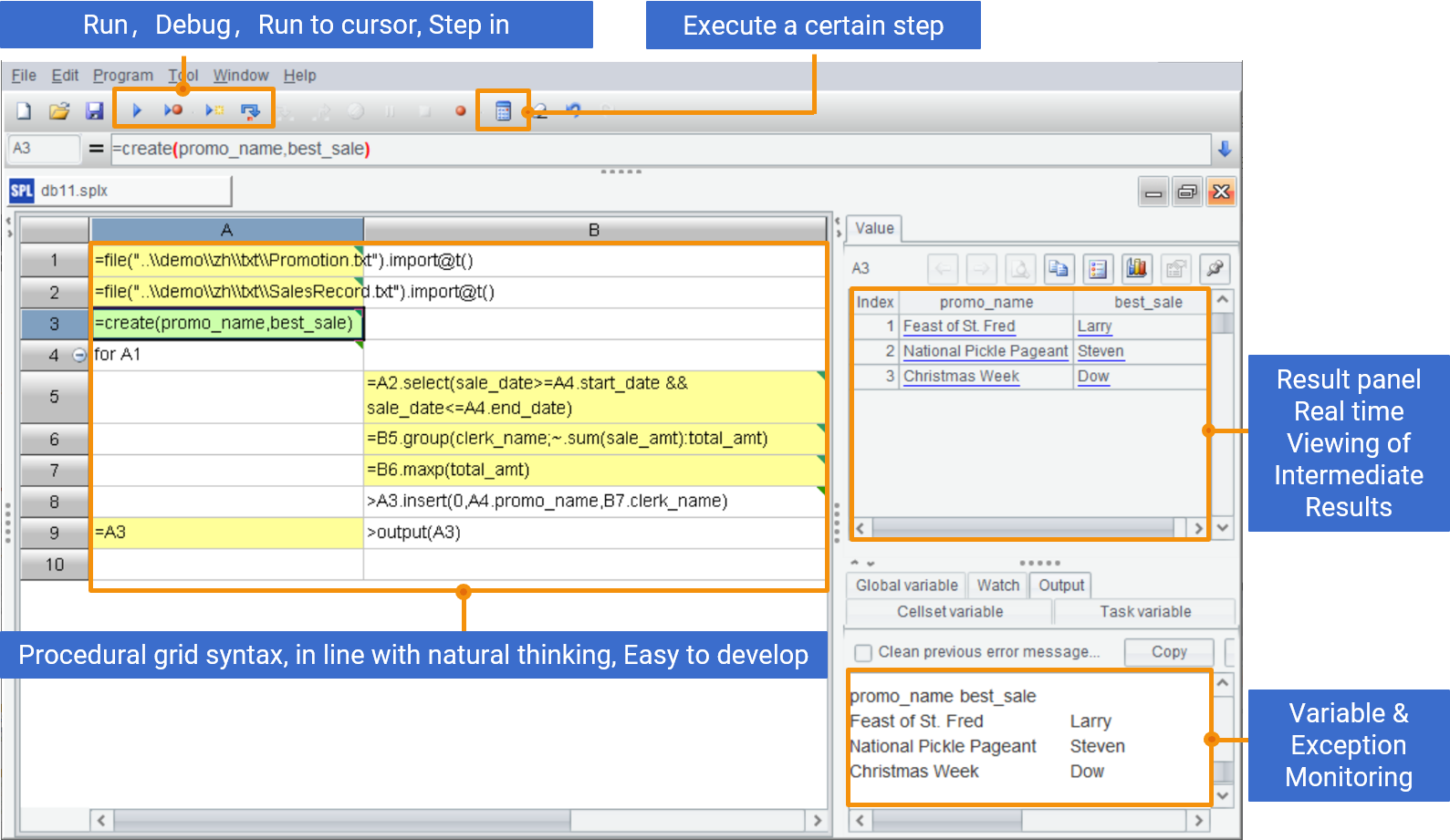Click the list properties icon in Value panel
Viewport: 1450px width, 840px height.
pyautogui.click(x=1098, y=269)
